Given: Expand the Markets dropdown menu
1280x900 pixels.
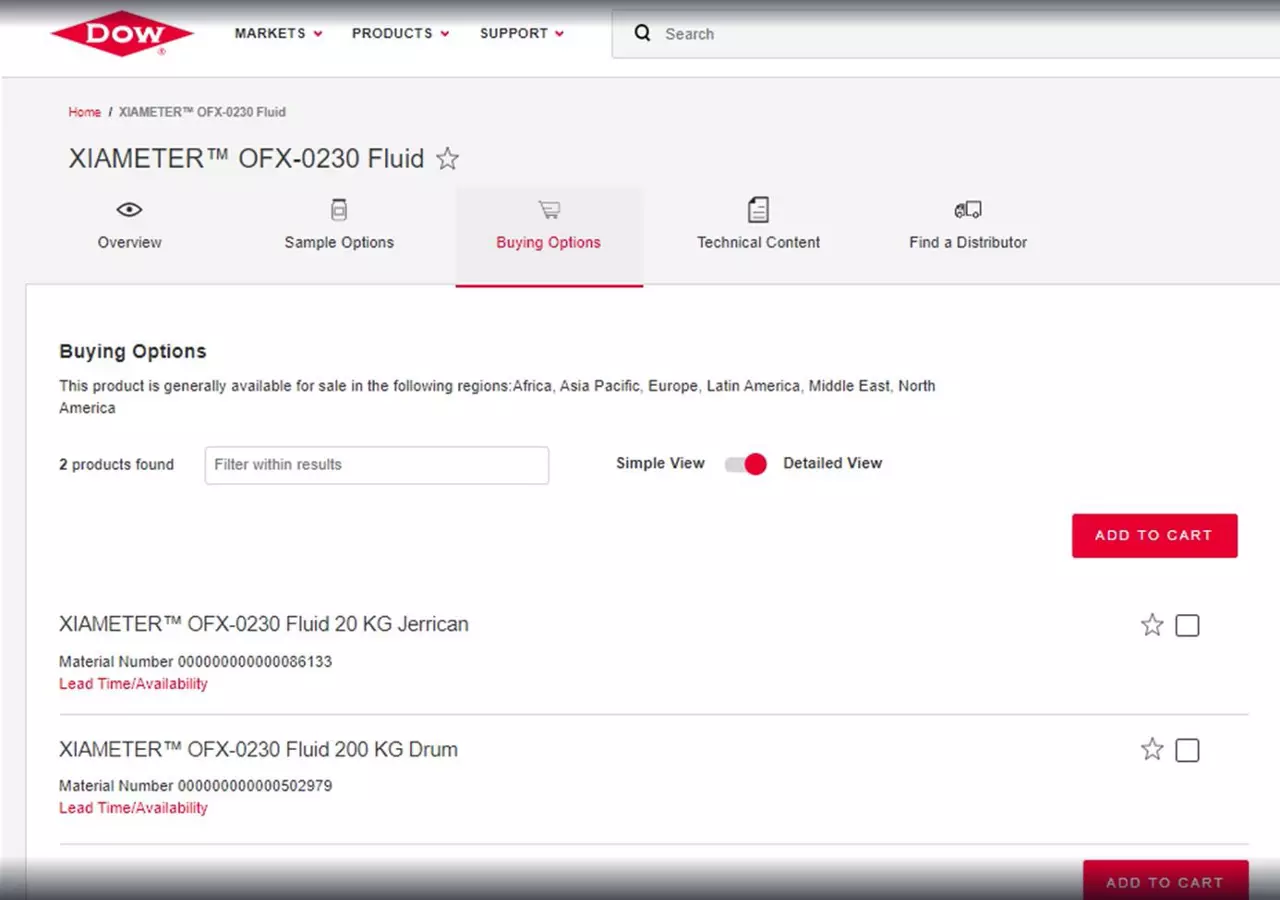Looking at the screenshot, I should 278,34.
